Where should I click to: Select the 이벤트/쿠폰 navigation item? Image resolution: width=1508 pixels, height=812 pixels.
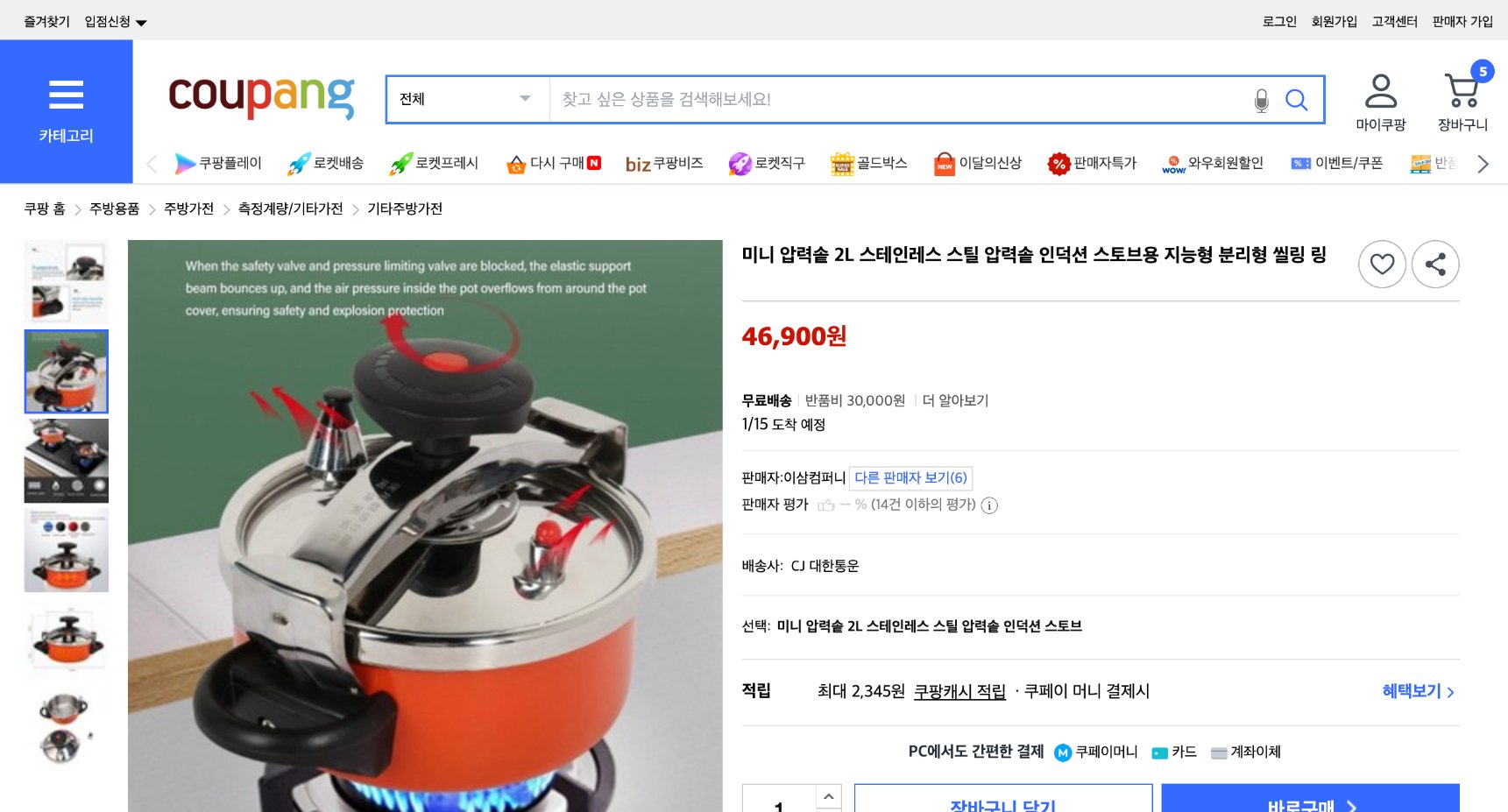[x=1339, y=163]
